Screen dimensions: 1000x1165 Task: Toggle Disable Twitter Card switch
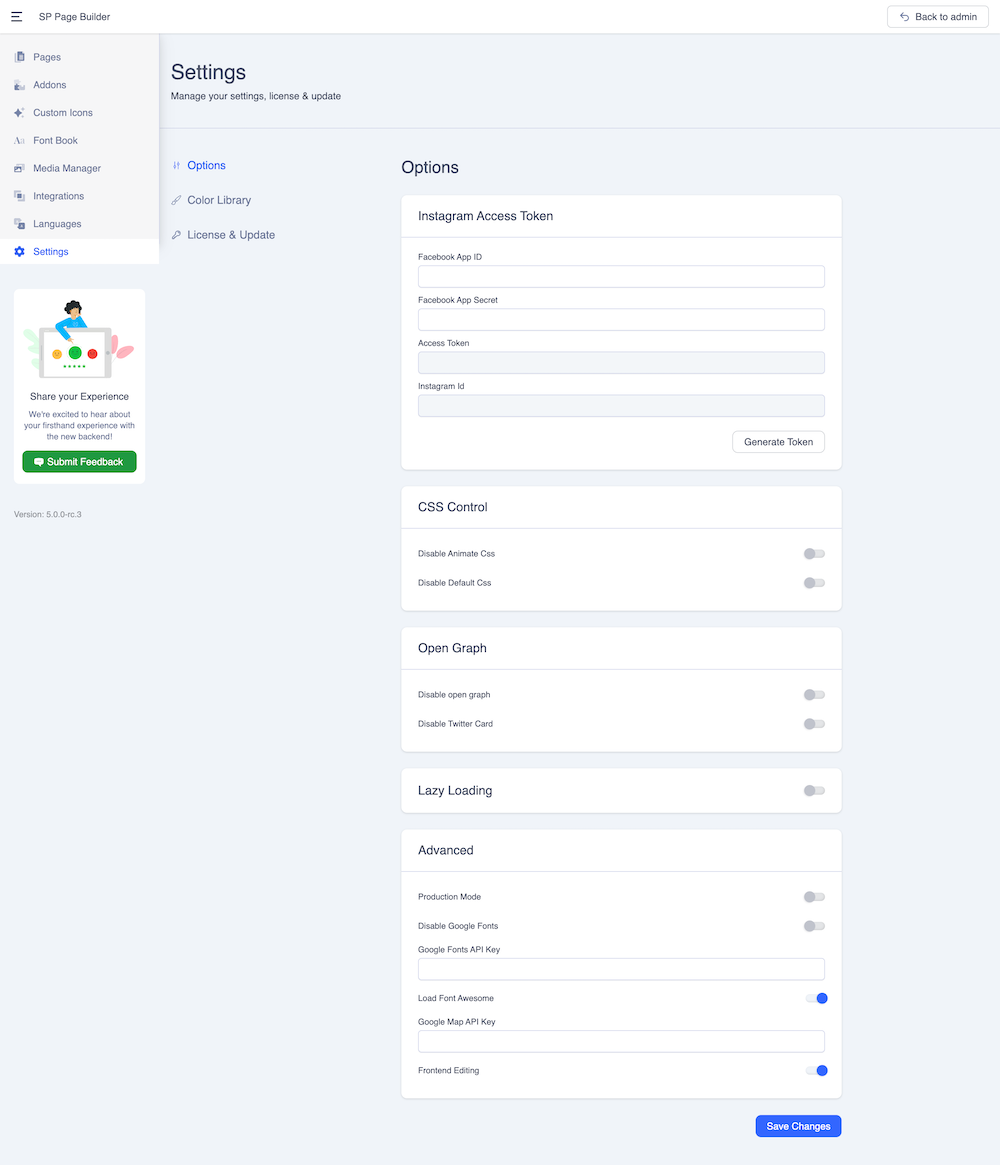814,724
